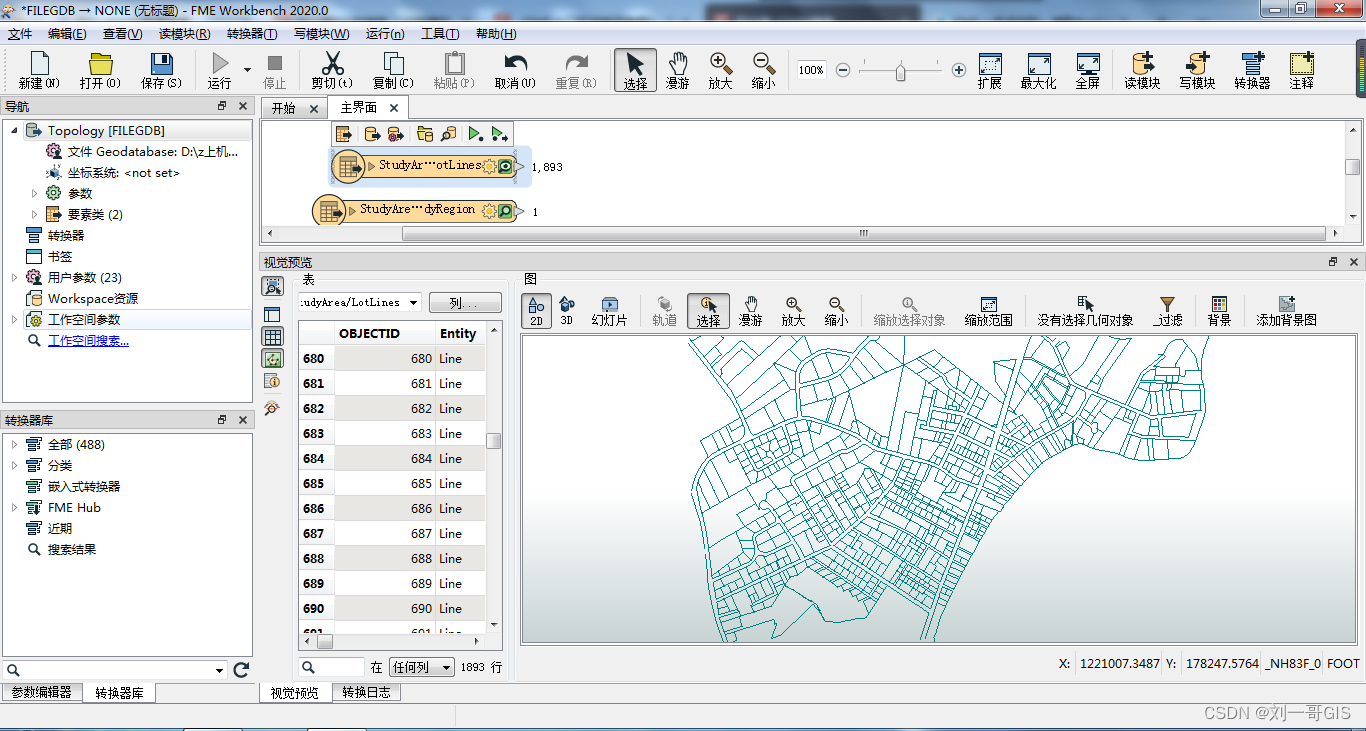
Task: Click the 保存 (Save) disk icon
Action: click(x=161, y=64)
